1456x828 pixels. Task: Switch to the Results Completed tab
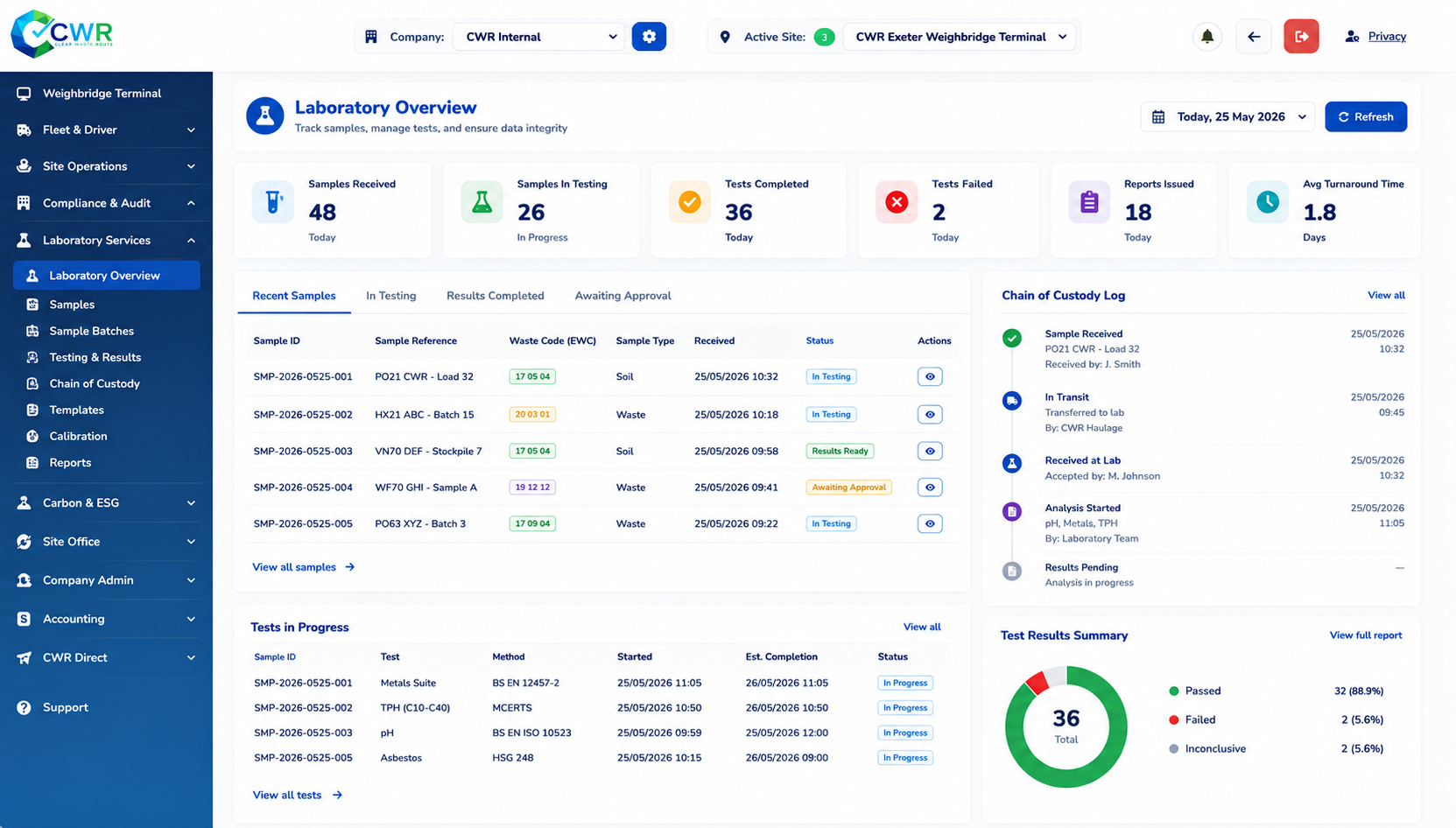point(495,296)
